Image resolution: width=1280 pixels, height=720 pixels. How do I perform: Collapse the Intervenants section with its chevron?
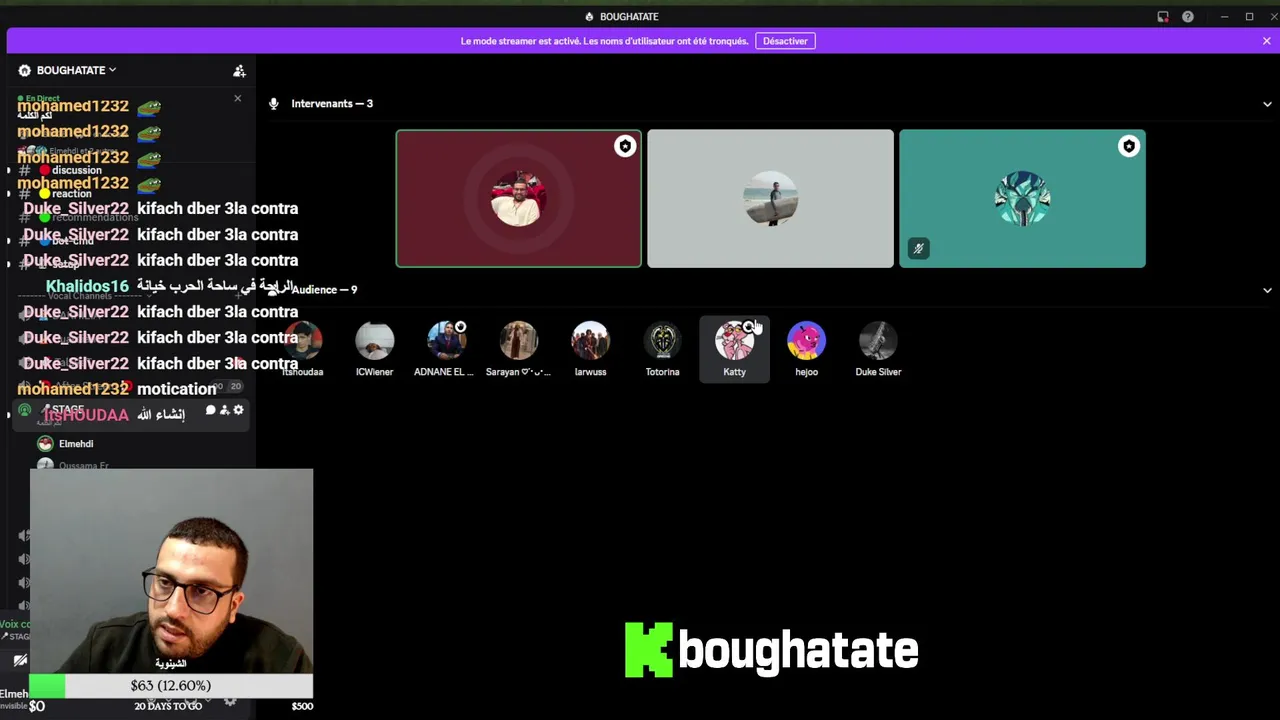click(x=1267, y=104)
